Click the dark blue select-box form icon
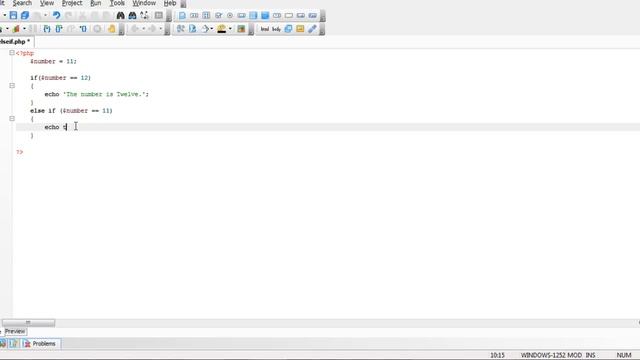 (x=265, y=16)
